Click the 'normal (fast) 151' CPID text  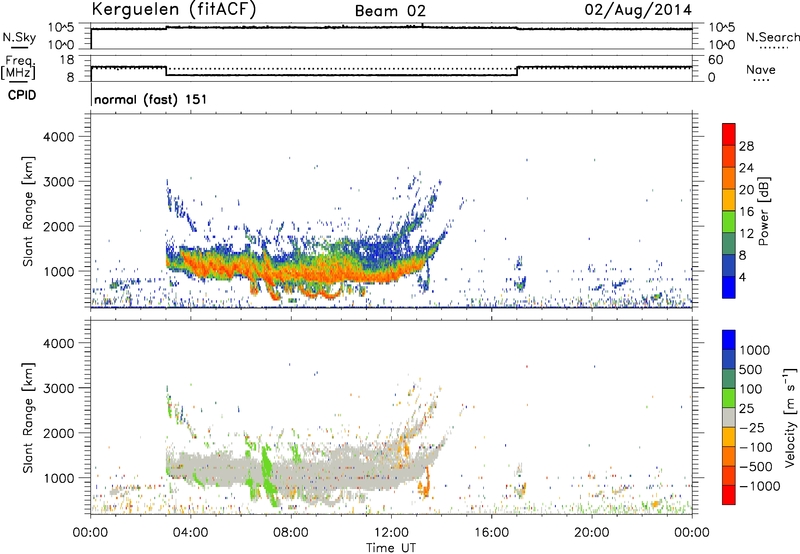pyautogui.click(x=151, y=99)
